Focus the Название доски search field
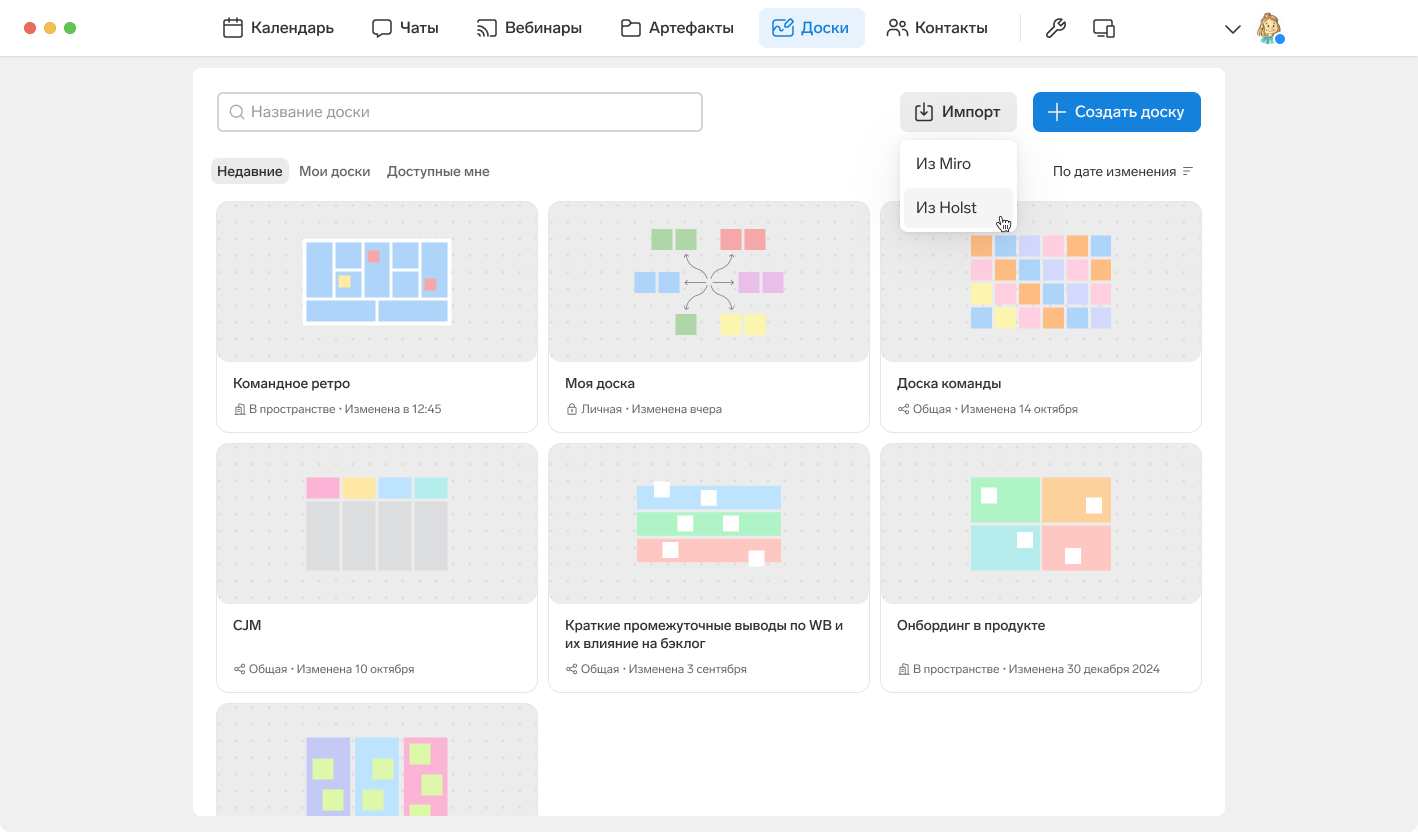This screenshot has width=1418, height=832. coord(460,112)
